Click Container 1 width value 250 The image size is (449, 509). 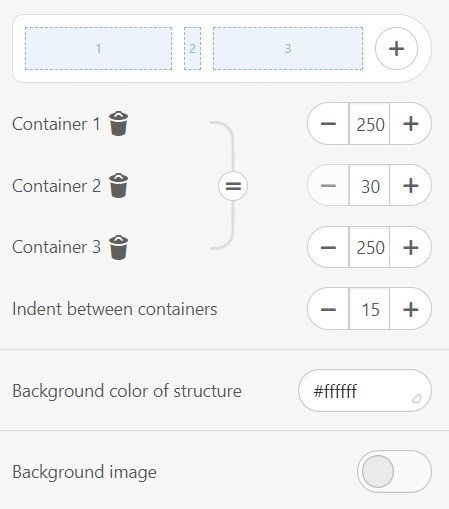pos(369,124)
